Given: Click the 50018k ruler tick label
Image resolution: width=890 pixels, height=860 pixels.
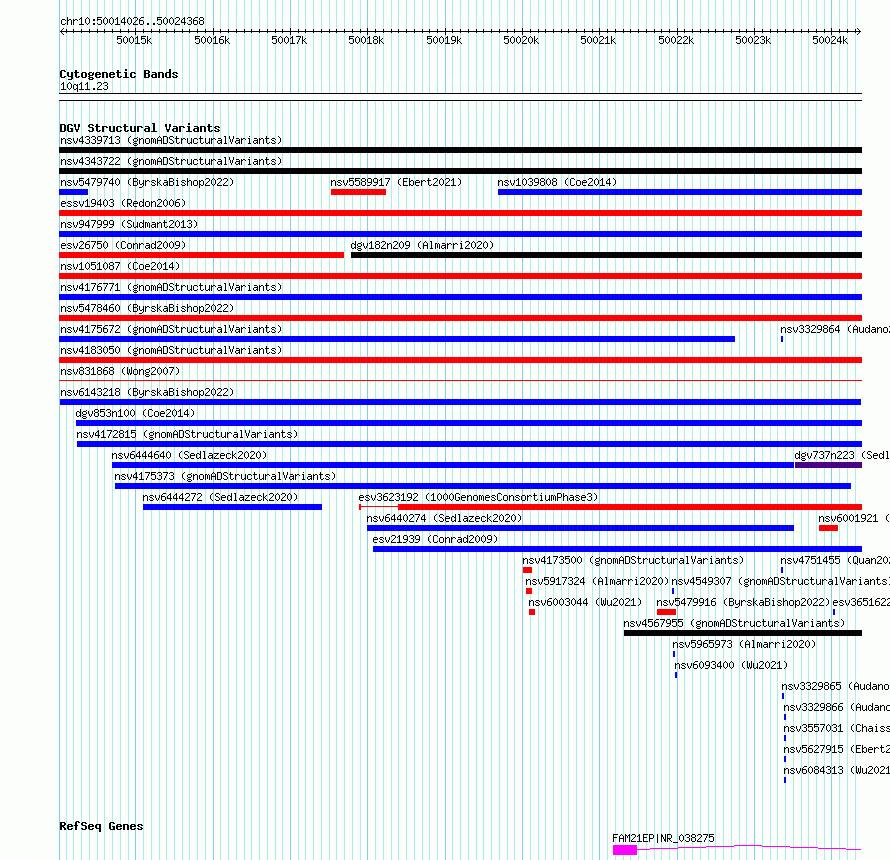Looking at the screenshot, I should [366, 40].
